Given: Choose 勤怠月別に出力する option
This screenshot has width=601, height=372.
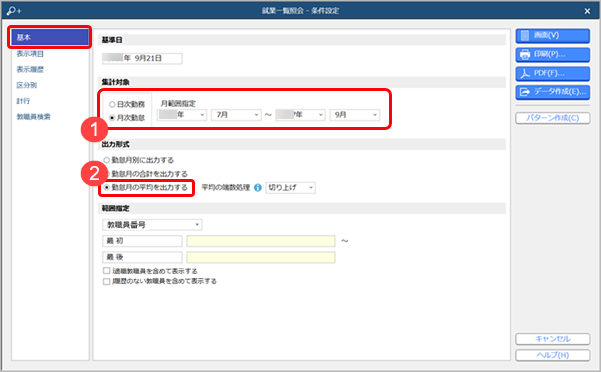Looking at the screenshot, I should [x=107, y=160].
